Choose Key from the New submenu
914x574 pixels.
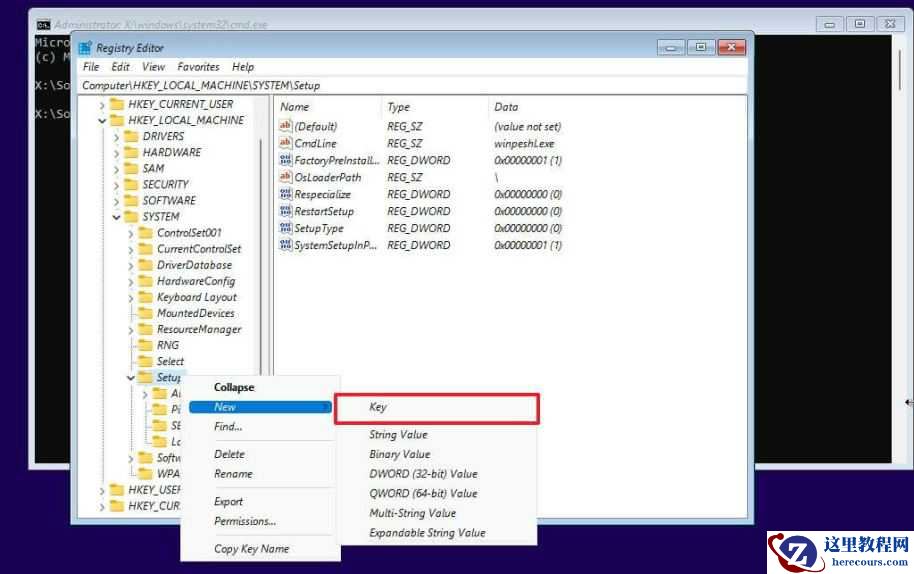pyautogui.click(x=437, y=407)
